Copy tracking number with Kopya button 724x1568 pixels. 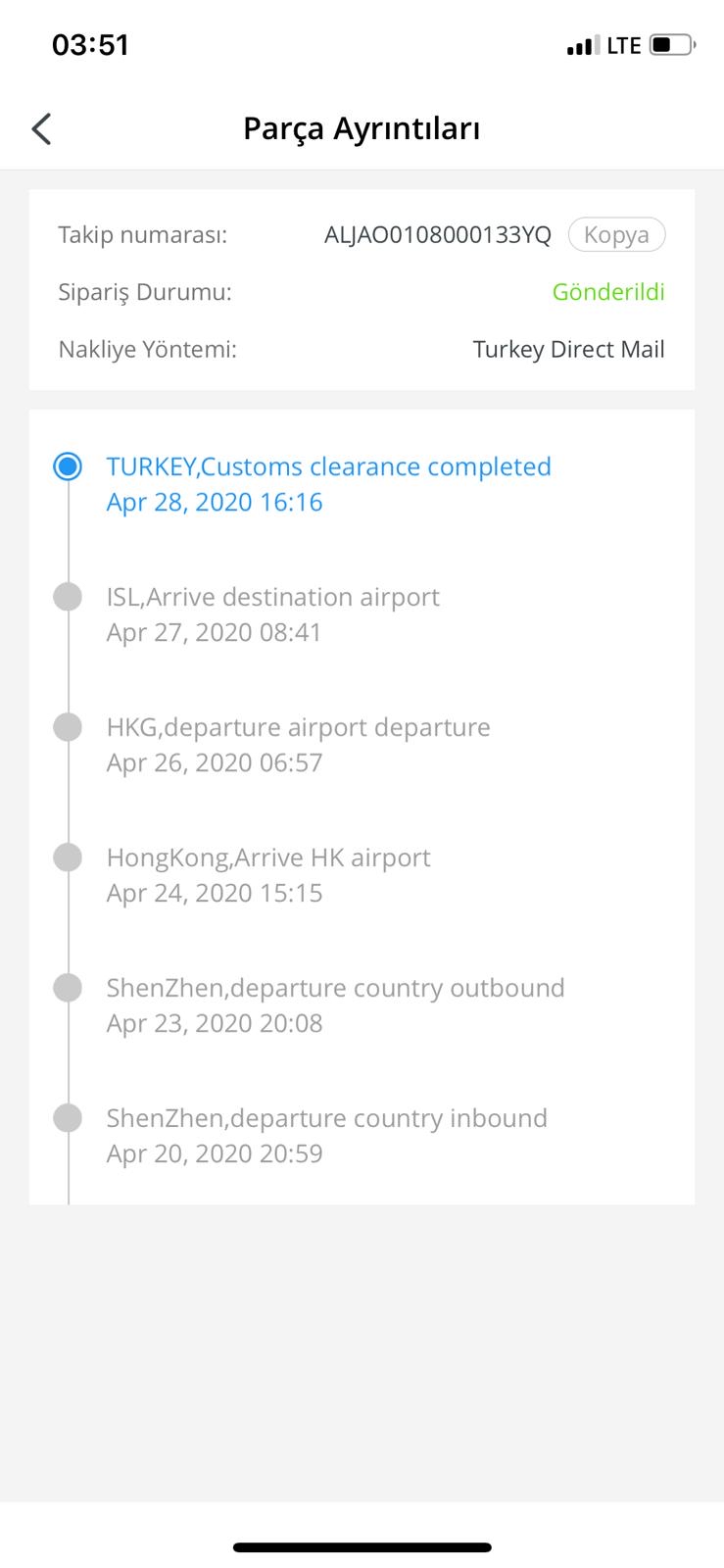click(616, 235)
